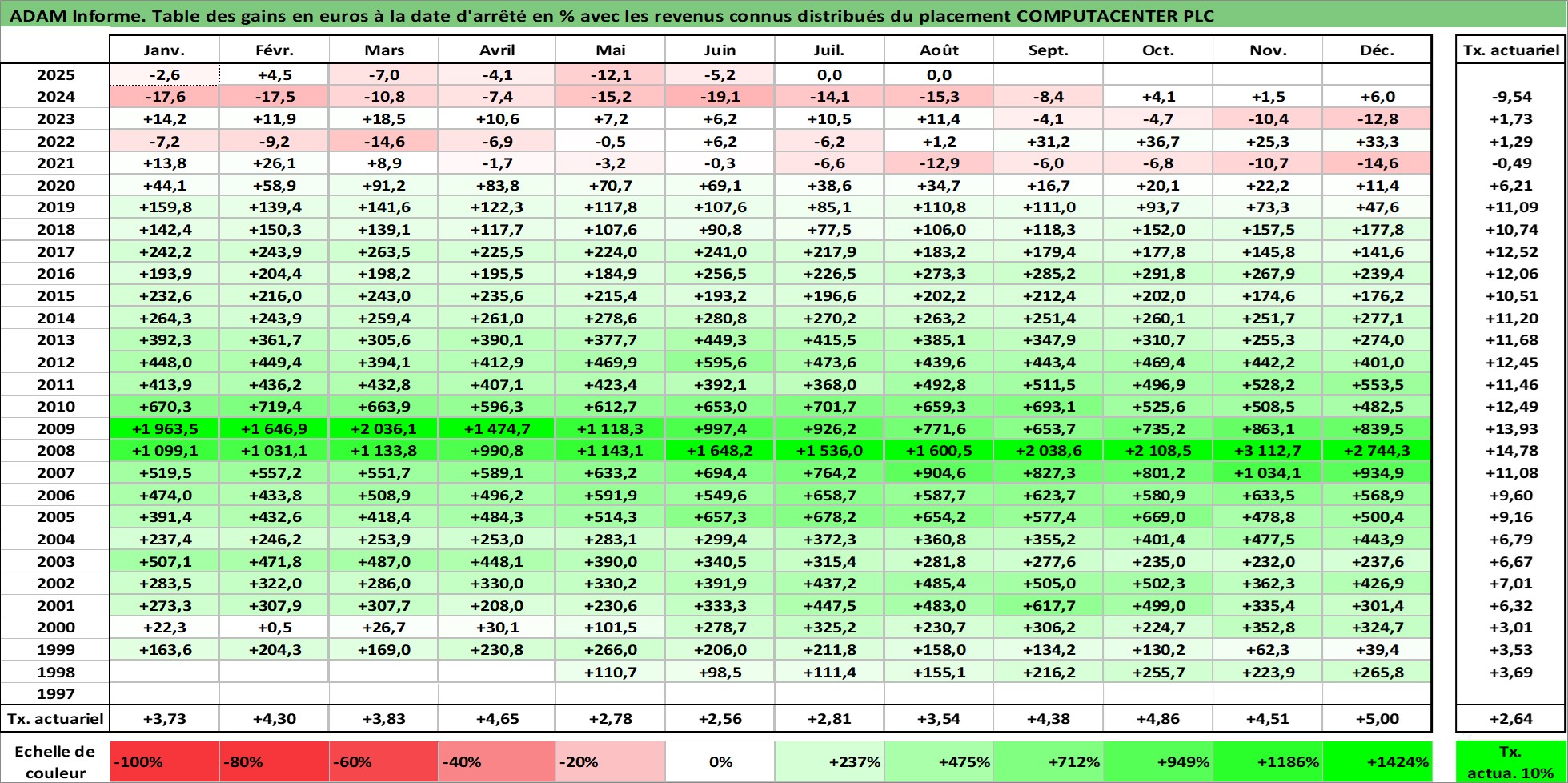Click the 2009 row label
Image resolution: width=1568 pixels, height=783 pixels.
[55, 429]
